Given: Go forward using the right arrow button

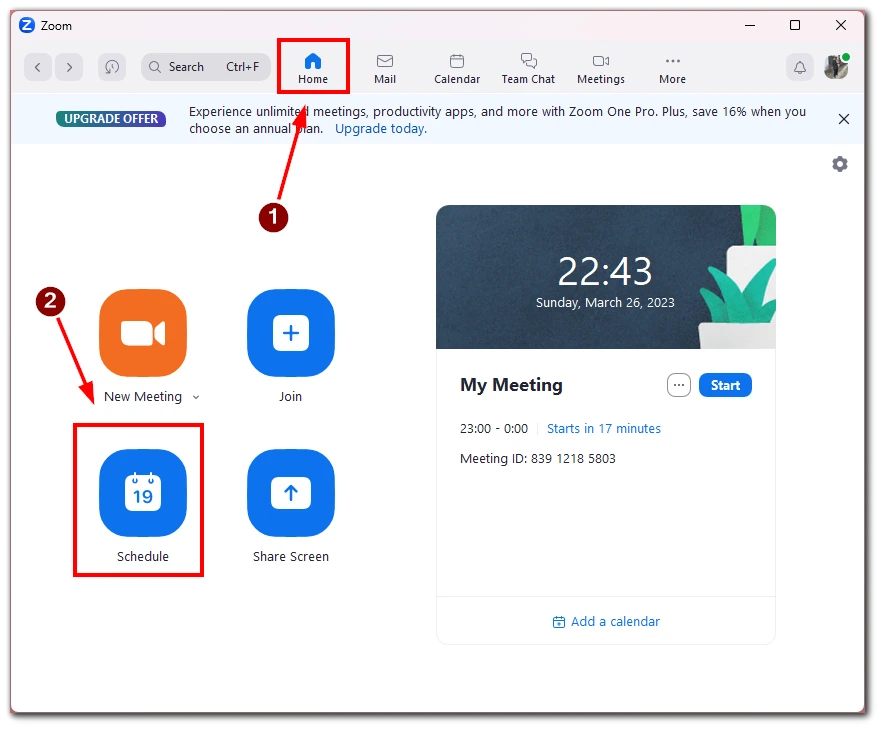Looking at the screenshot, I should pos(69,68).
